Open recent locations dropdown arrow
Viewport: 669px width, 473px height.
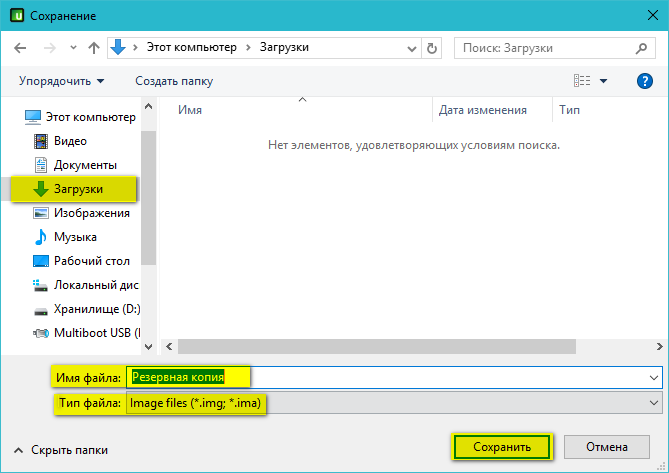point(73,47)
